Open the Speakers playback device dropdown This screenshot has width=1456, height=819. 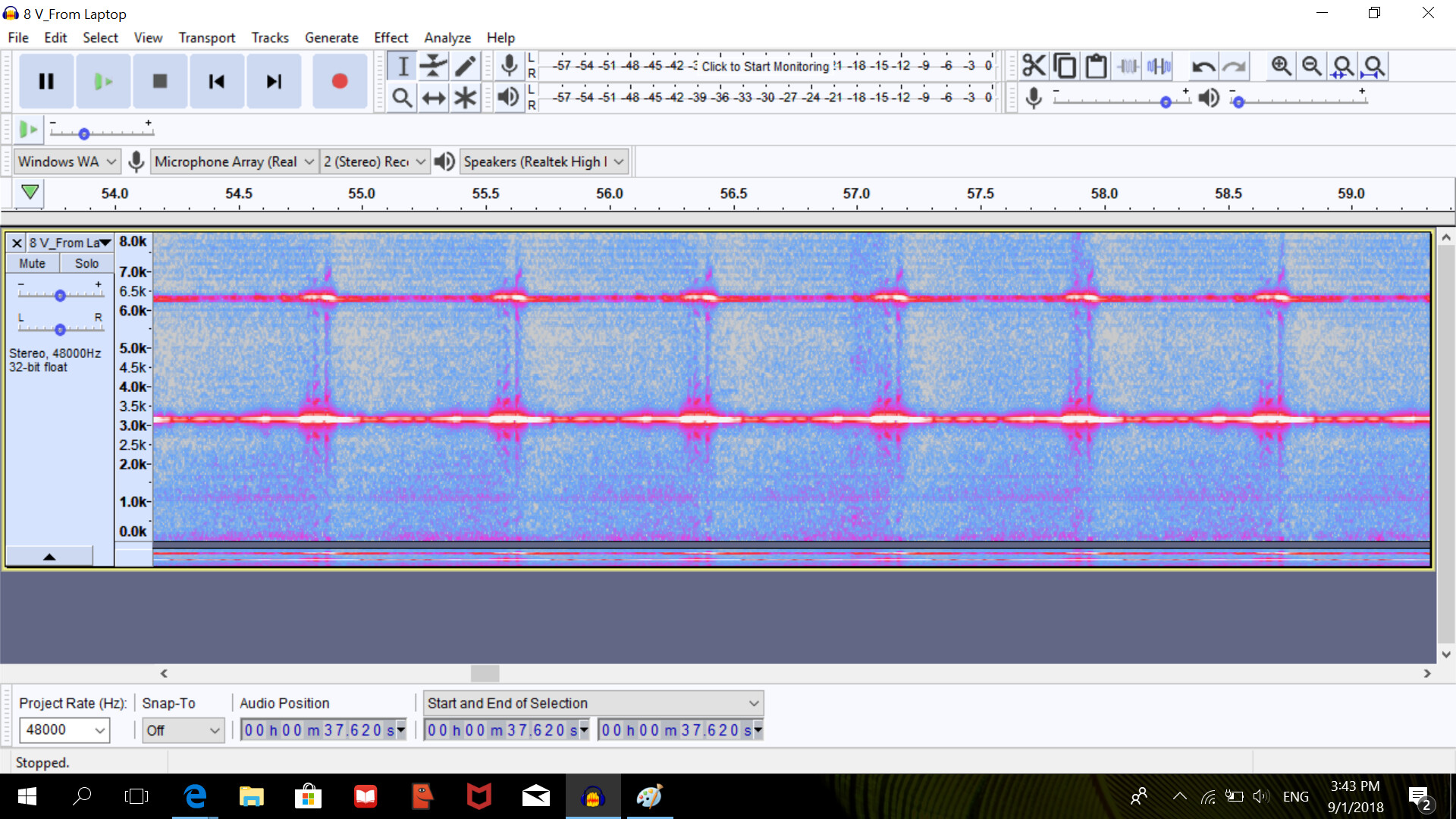click(x=544, y=162)
